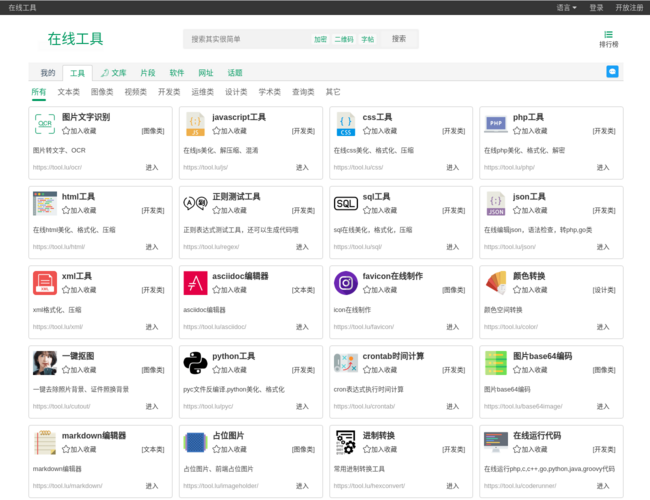Click the 在线运行代码 monitor icon

click(496, 442)
